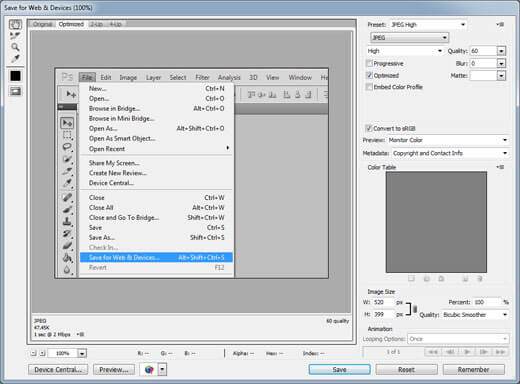This screenshot has width=520, height=384.
Task: Open the optimize menu icon beside Preset
Action: 500,24
